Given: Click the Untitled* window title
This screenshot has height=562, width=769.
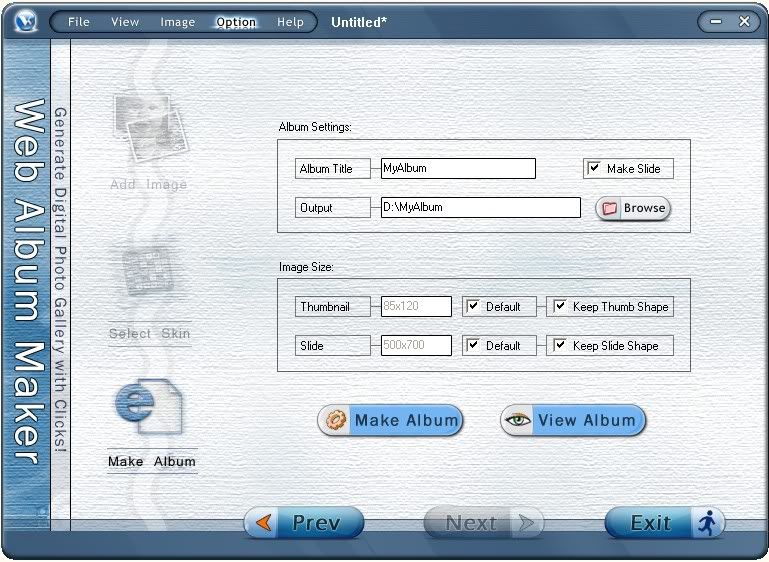Looking at the screenshot, I should pos(359,22).
